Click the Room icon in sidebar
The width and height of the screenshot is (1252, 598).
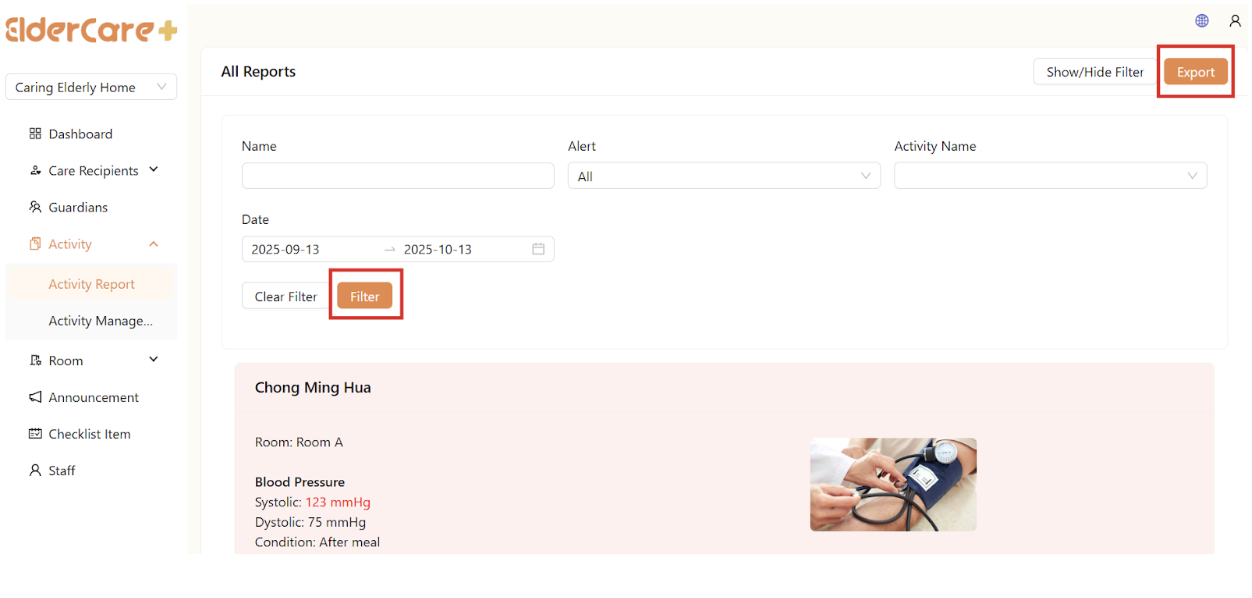[33, 360]
